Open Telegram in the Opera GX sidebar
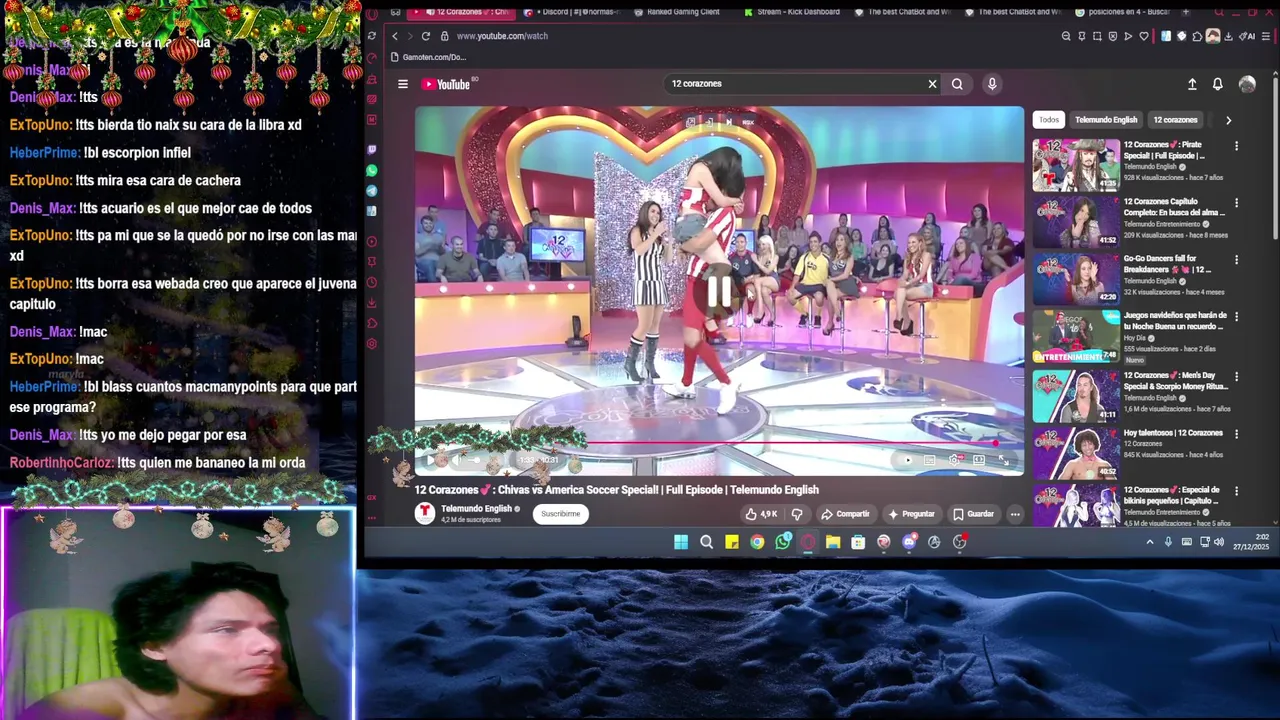 (372, 191)
